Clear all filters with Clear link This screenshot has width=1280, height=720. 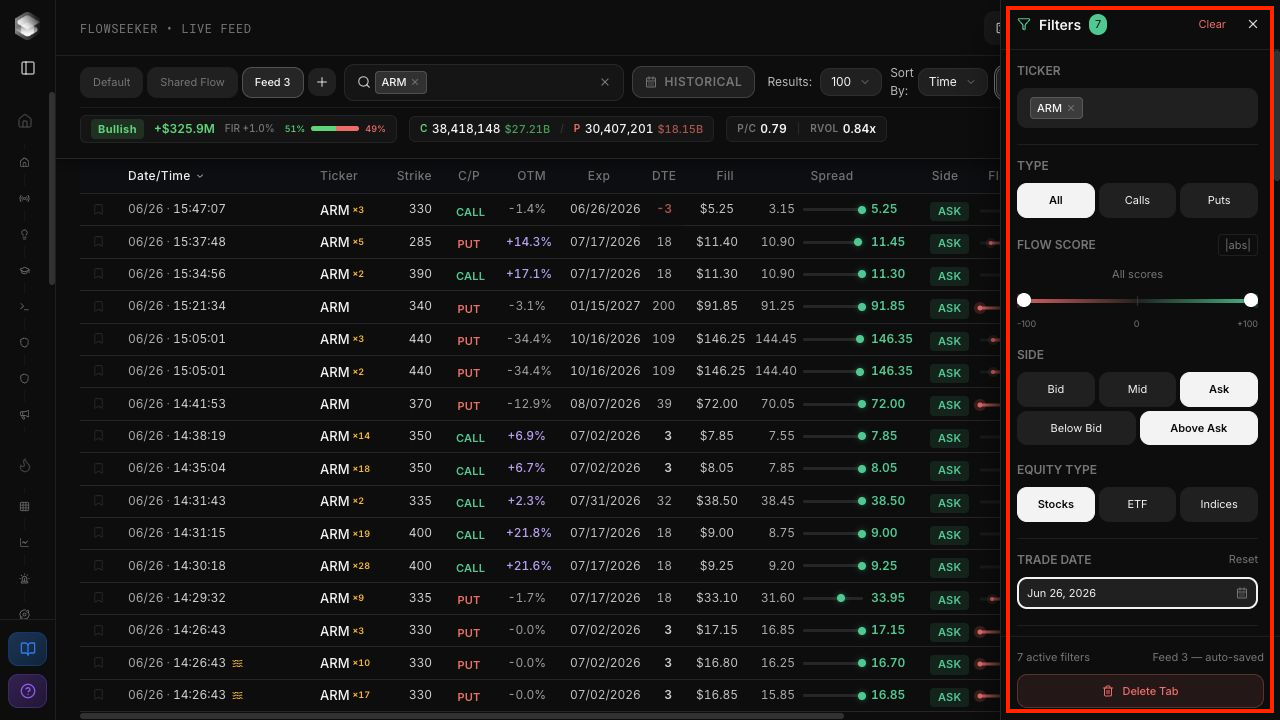(x=1212, y=24)
